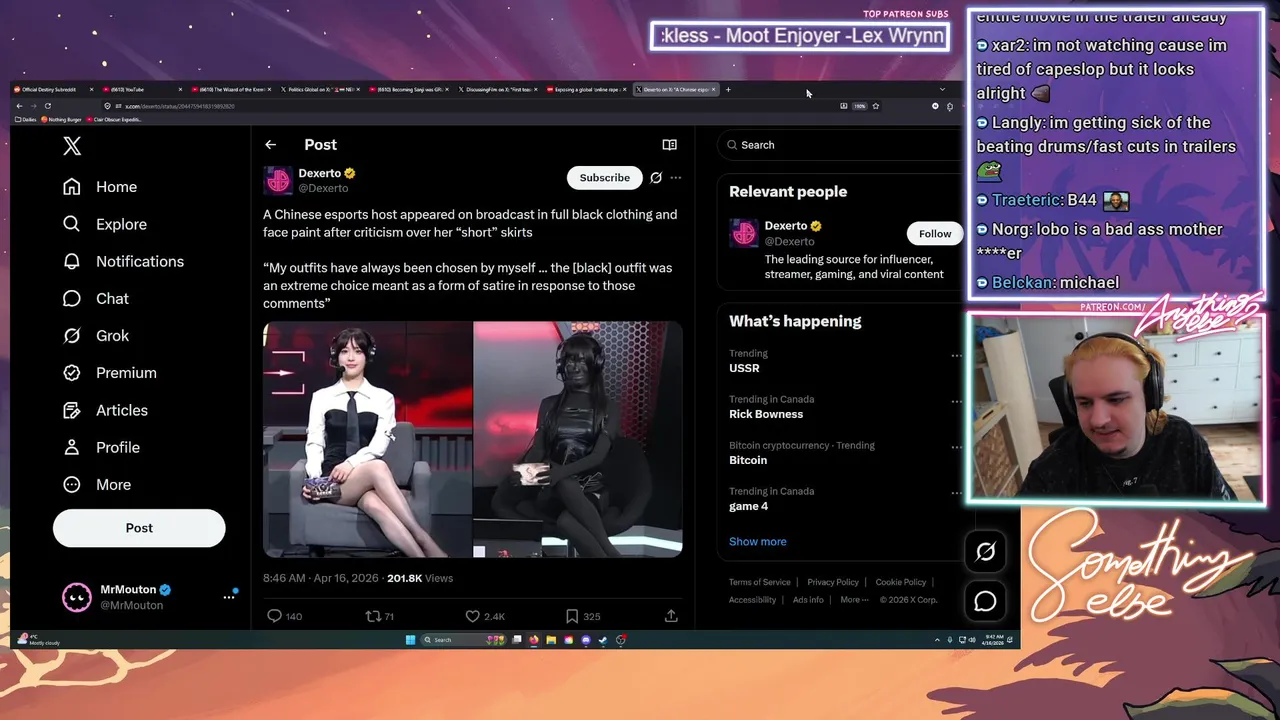The width and height of the screenshot is (1280, 720).
Task: Open Cookie Policy footer link
Action: pos(900,582)
